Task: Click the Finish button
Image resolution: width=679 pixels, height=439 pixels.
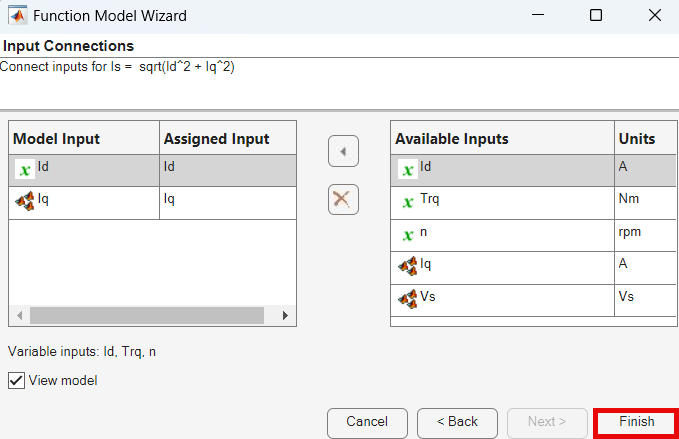Action: pyautogui.click(x=636, y=422)
